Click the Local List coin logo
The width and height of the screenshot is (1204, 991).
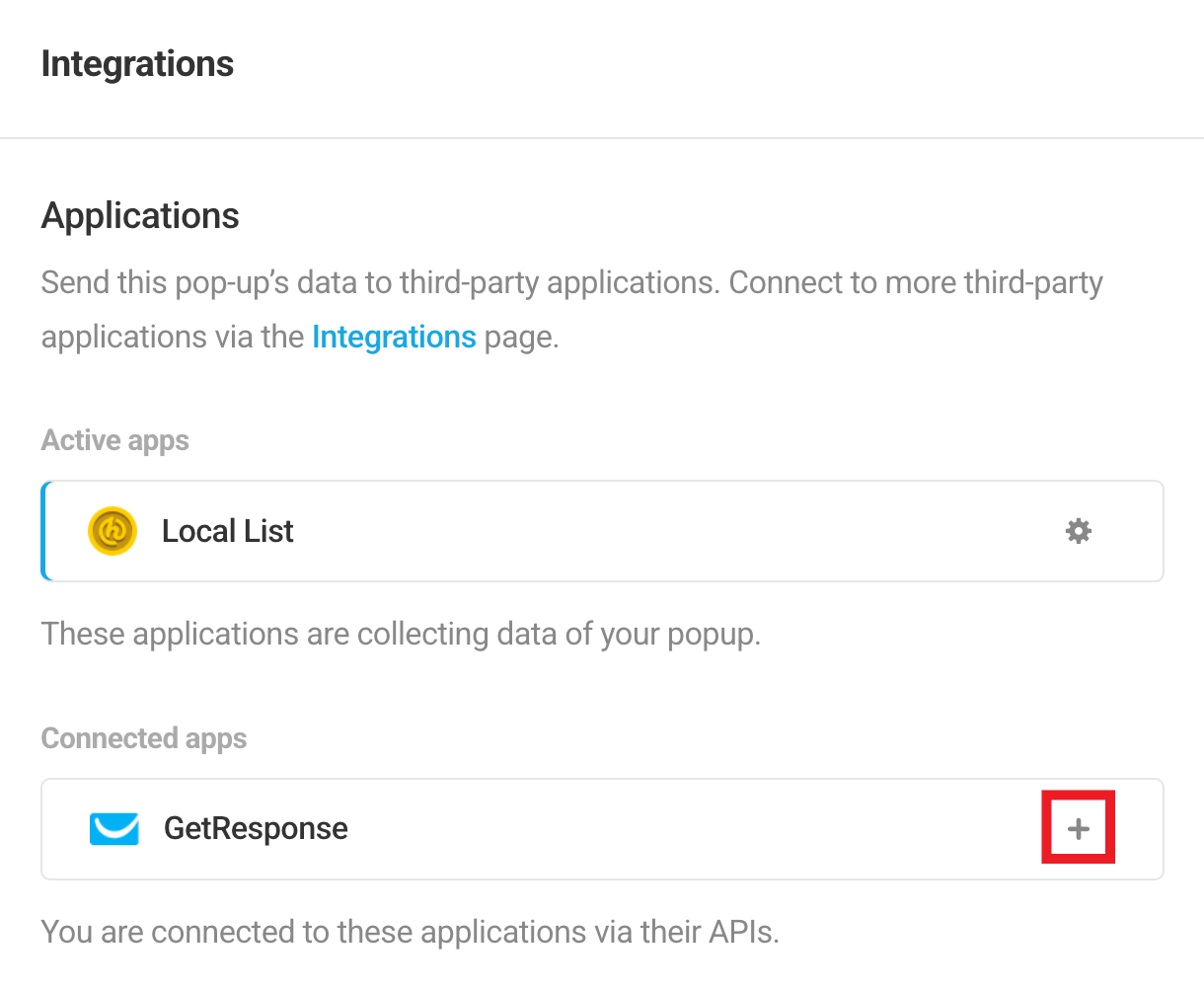tap(113, 531)
